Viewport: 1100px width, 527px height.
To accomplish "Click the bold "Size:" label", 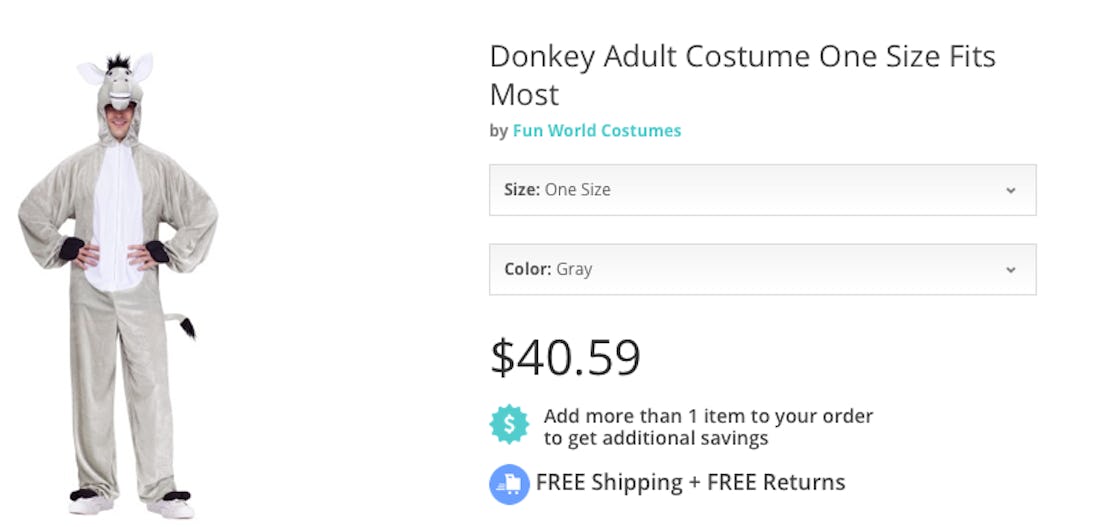I will [x=522, y=190].
